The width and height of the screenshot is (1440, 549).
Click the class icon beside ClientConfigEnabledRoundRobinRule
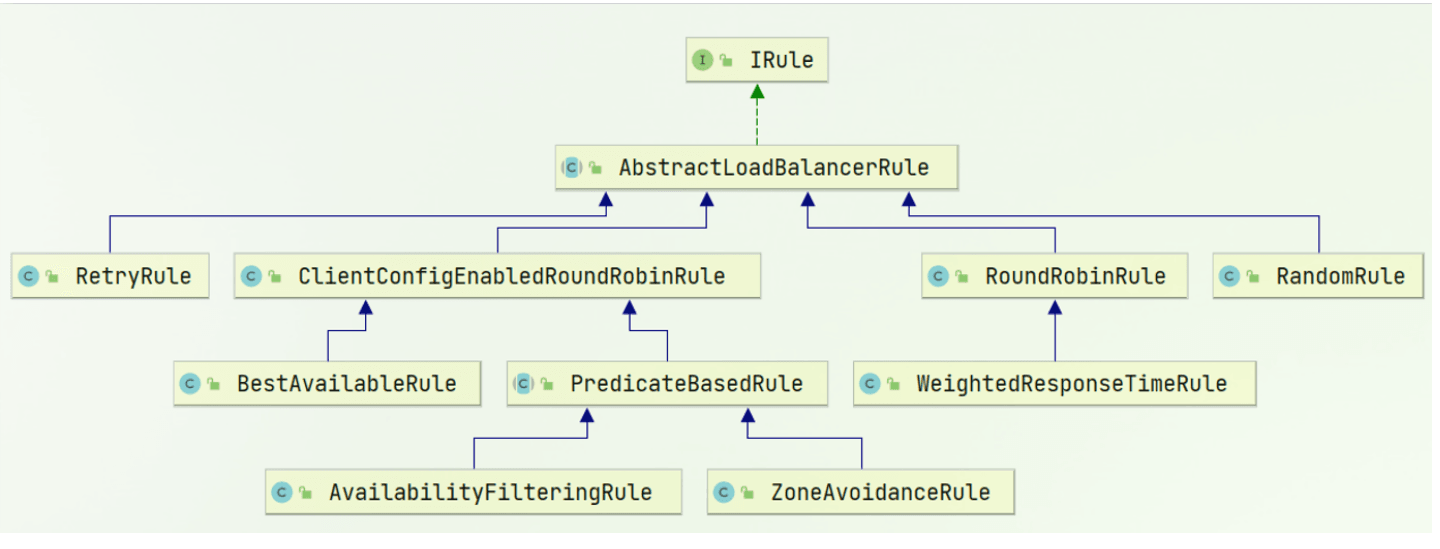pyautogui.click(x=252, y=277)
